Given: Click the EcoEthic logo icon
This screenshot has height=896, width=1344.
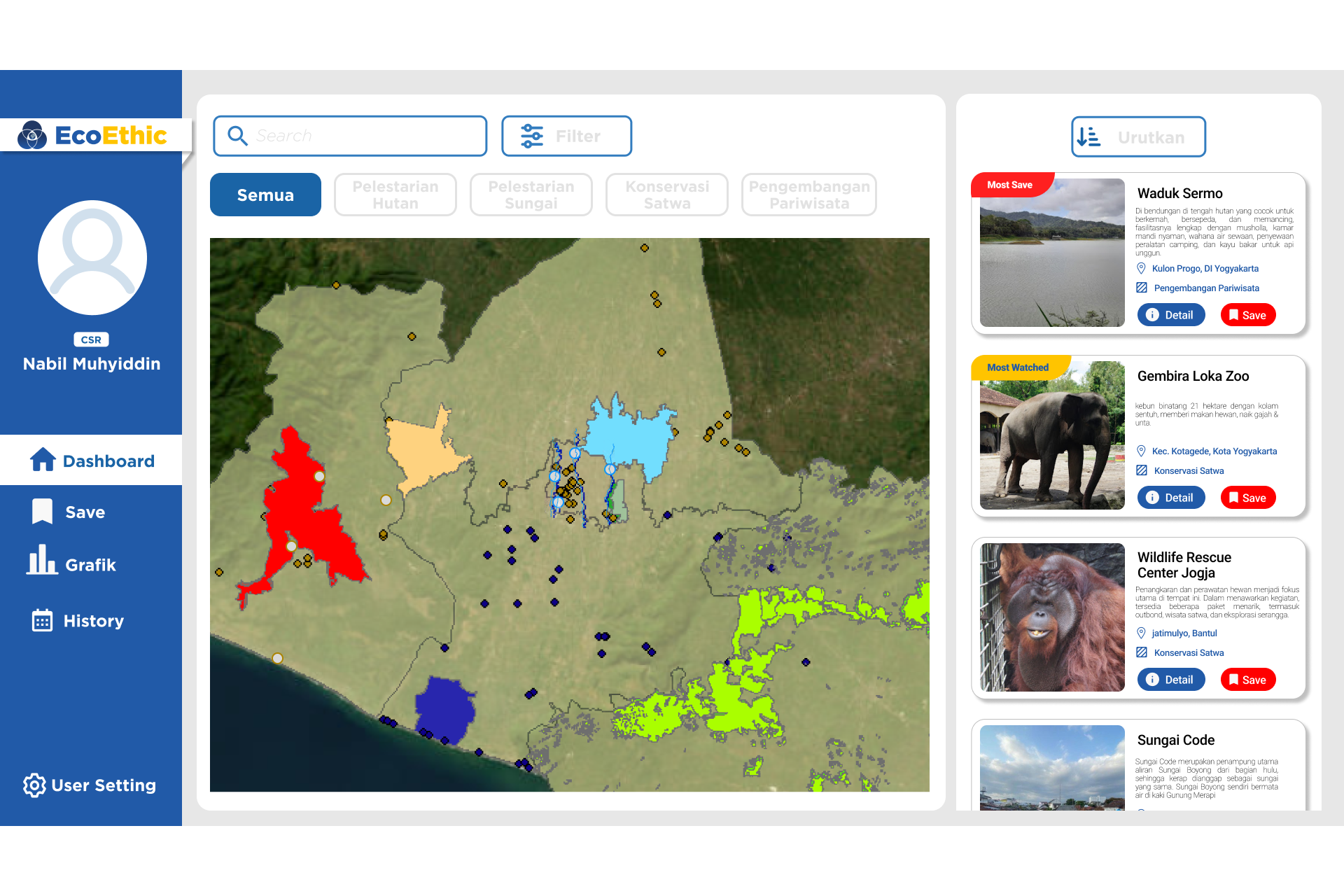Looking at the screenshot, I should [x=32, y=135].
